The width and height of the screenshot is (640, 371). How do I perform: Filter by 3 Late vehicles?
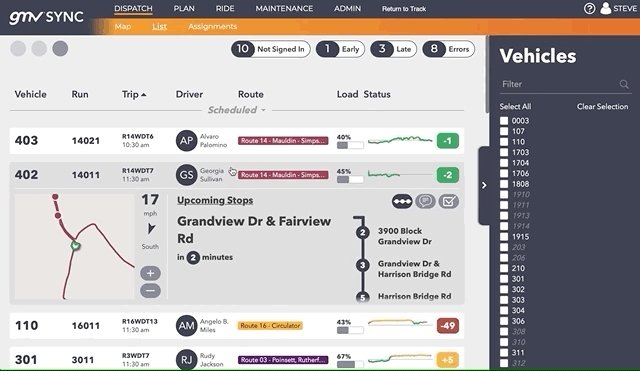click(x=393, y=49)
